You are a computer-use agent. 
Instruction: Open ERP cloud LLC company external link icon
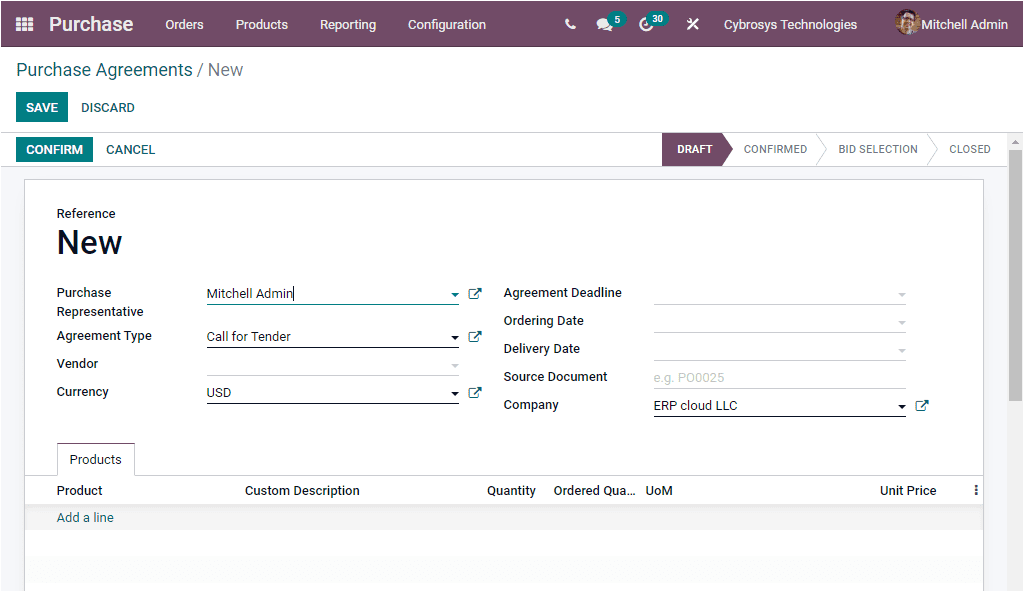coord(922,405)
